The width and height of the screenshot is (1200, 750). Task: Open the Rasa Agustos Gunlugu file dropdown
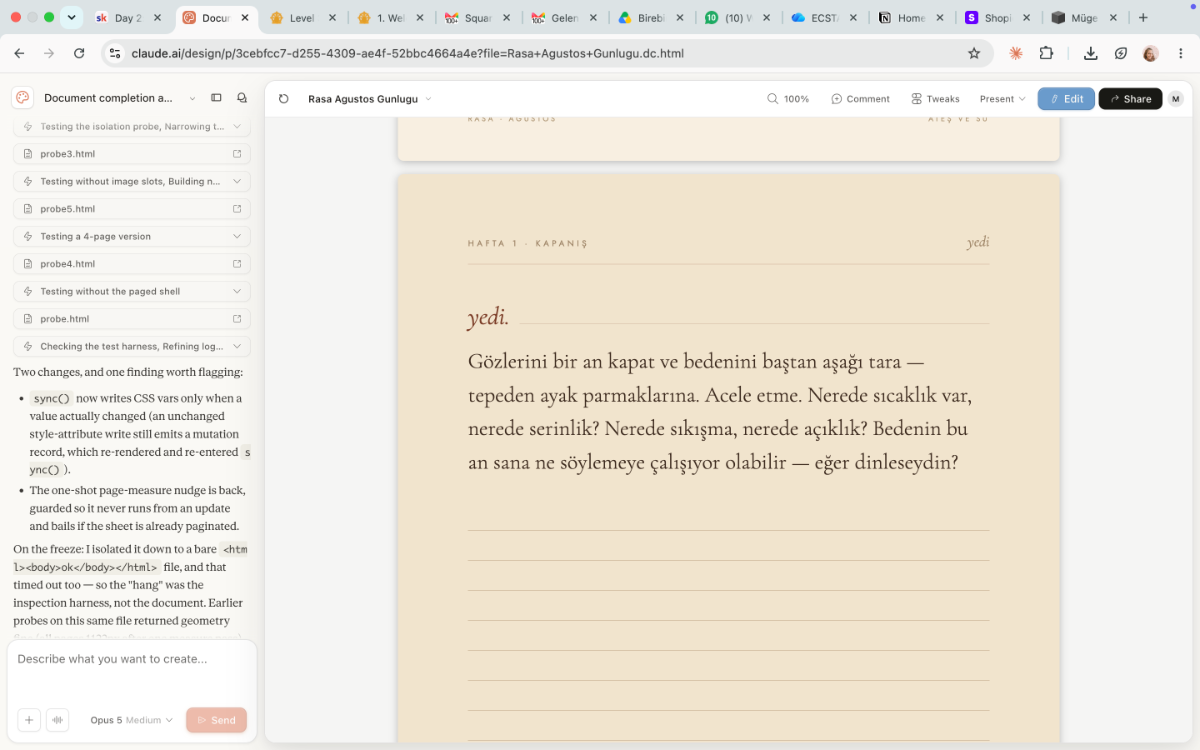click(370, 99)
